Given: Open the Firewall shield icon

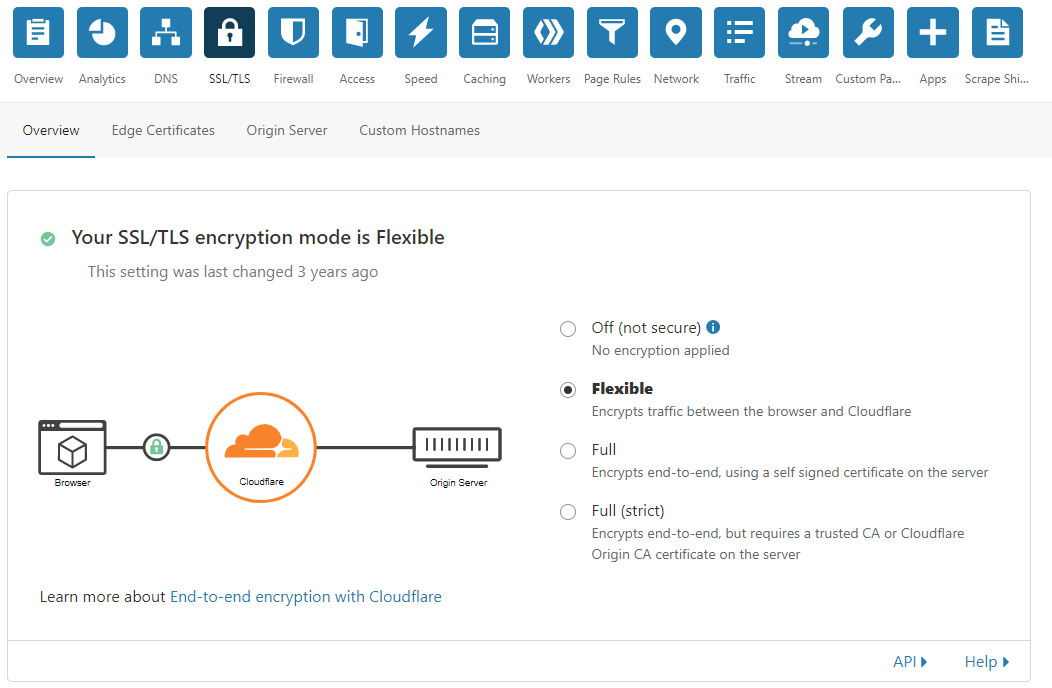Looking at the screenshot, I should pyautogui.click(x=293, y=33).
